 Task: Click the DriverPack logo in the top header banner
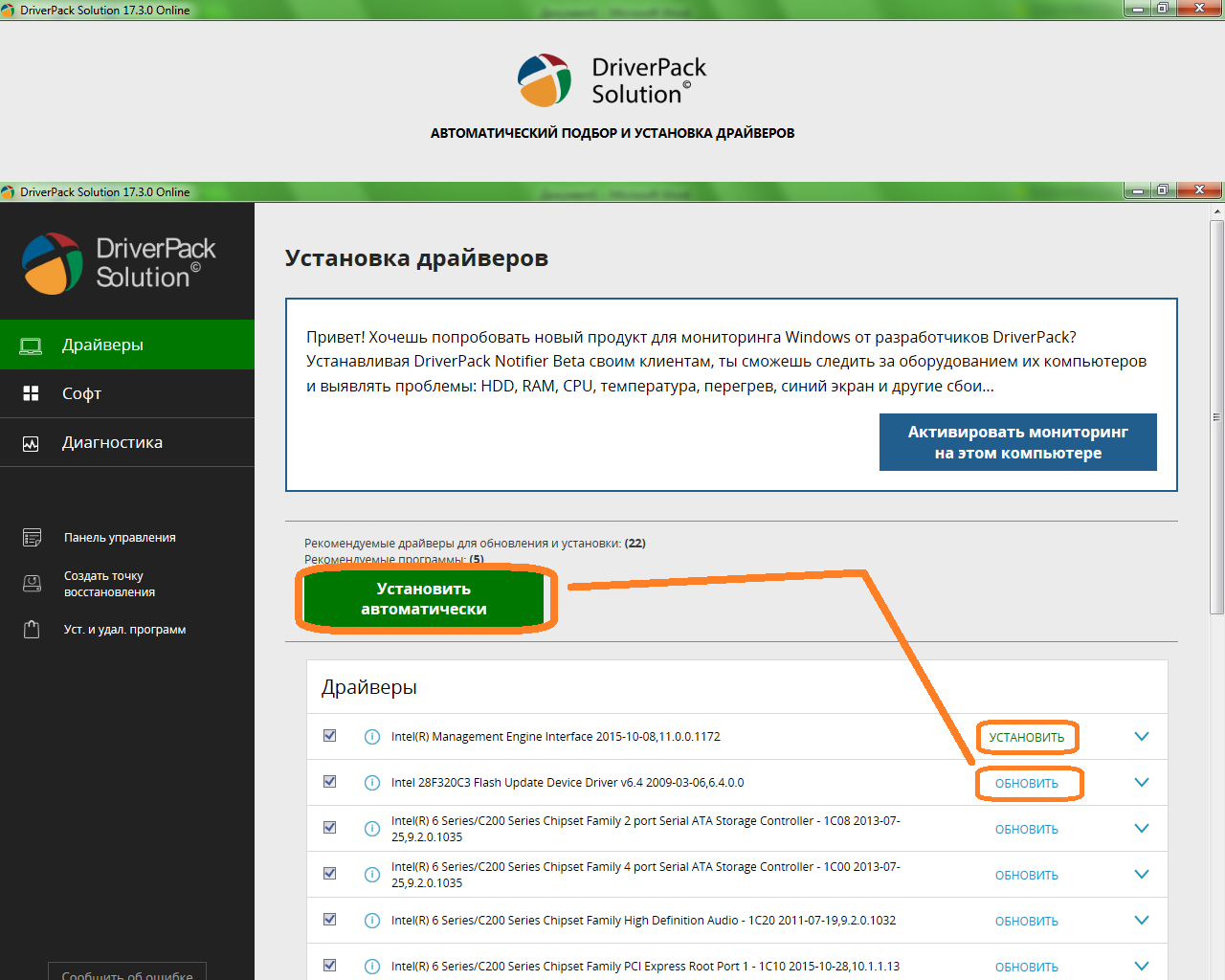pos(612,80)
